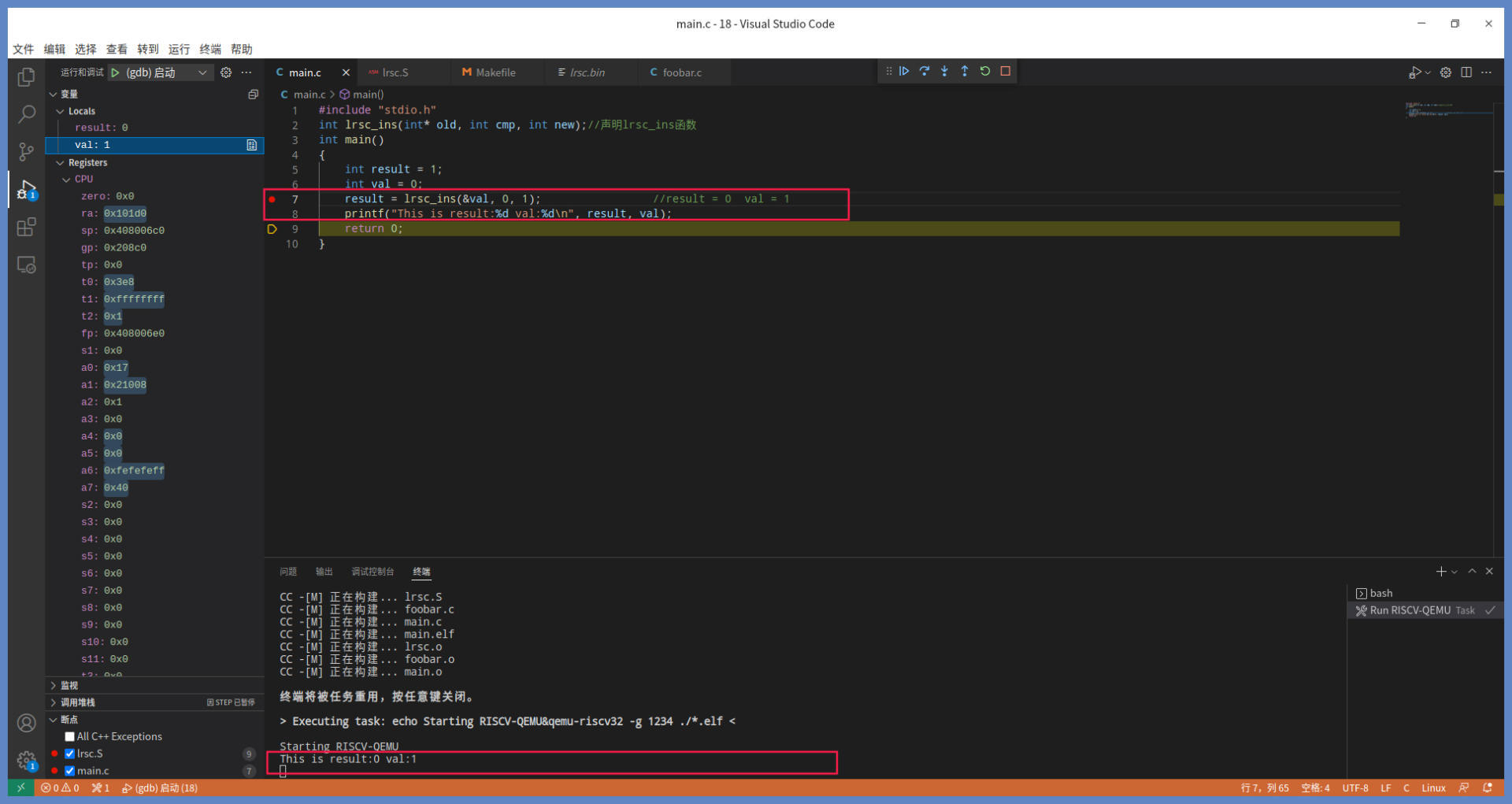Image resolution: width=1512 pixels, height=804 pixels.
Task: Switch to the lrsc.S editor tab
Action: pyautogui.click(x=395, y=72)
